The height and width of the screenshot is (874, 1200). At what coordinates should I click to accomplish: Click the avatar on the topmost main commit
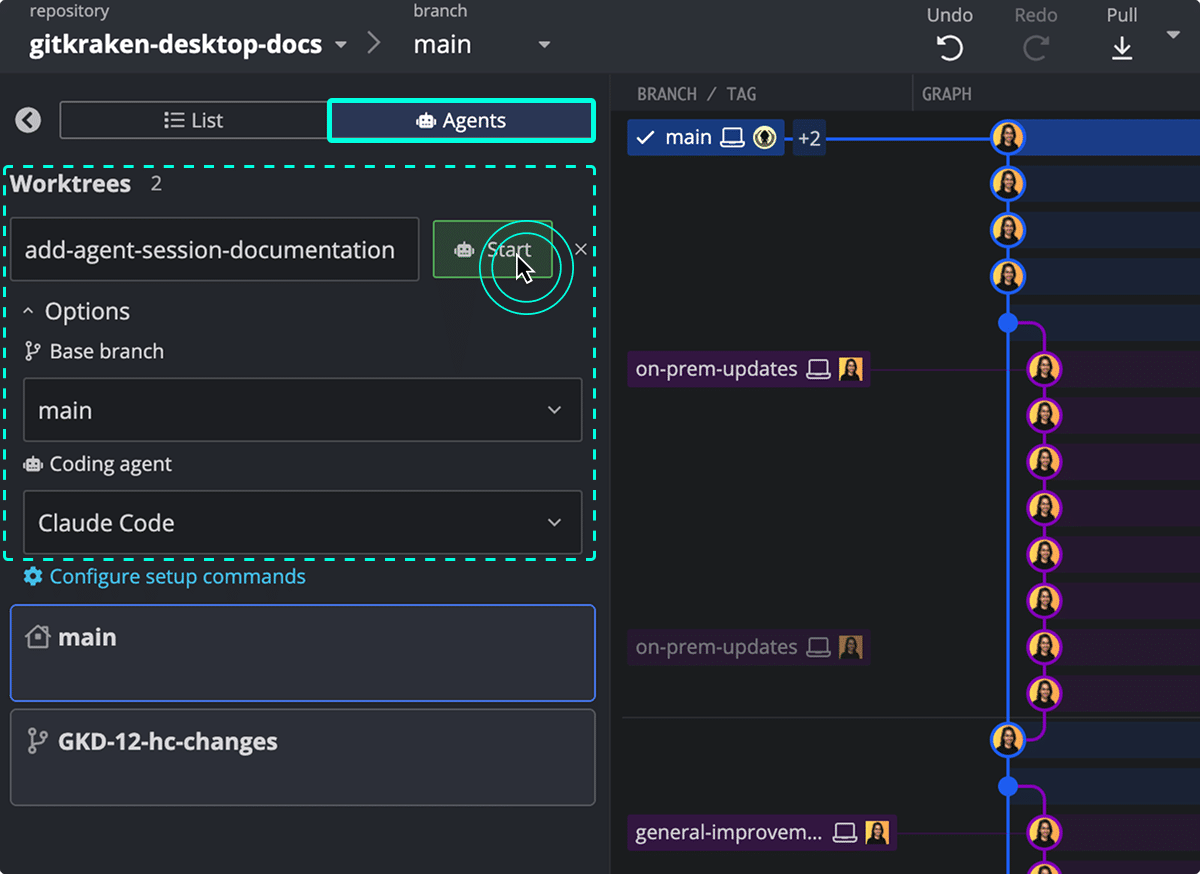tap(1008, 137)
